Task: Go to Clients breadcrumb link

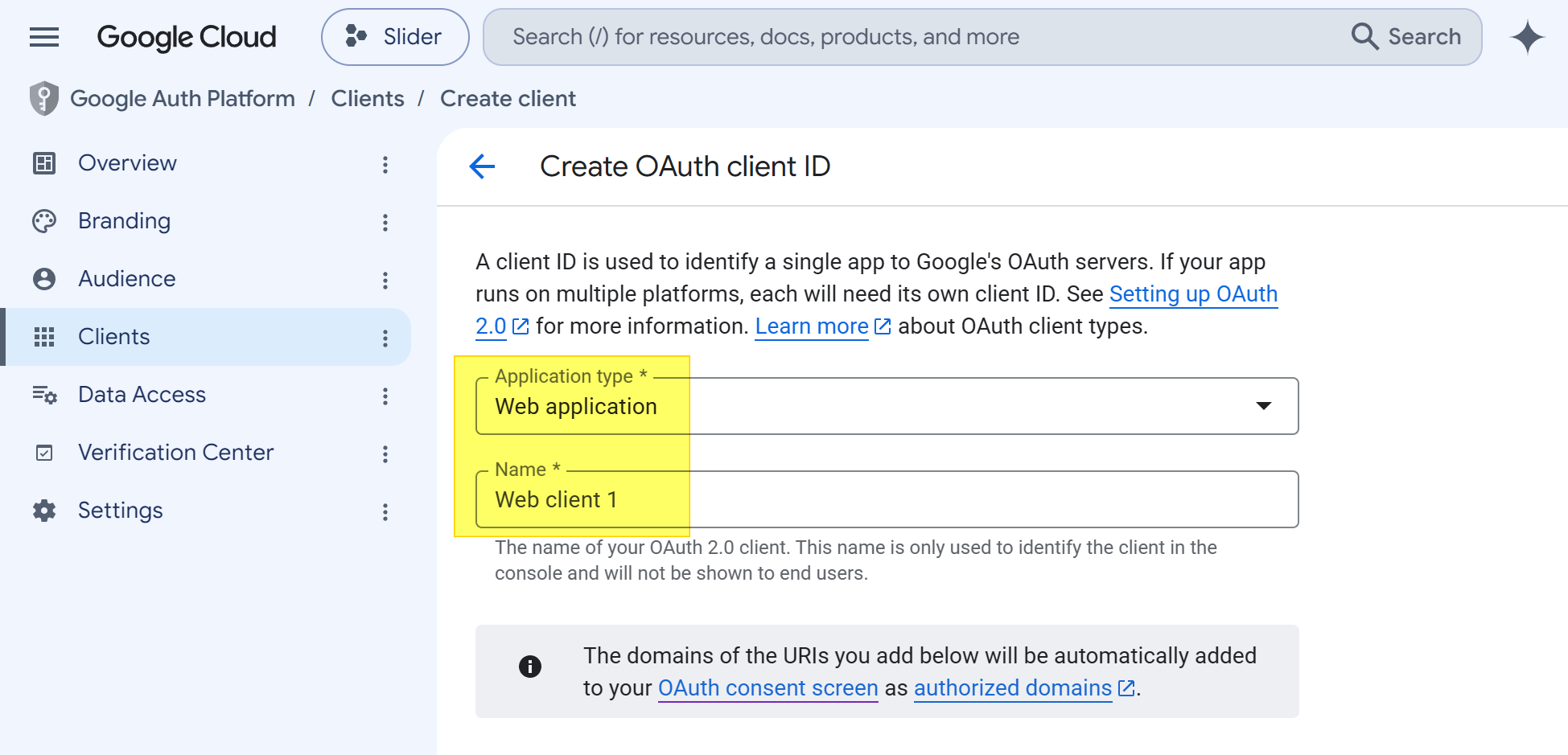Action: coord(368,99)
